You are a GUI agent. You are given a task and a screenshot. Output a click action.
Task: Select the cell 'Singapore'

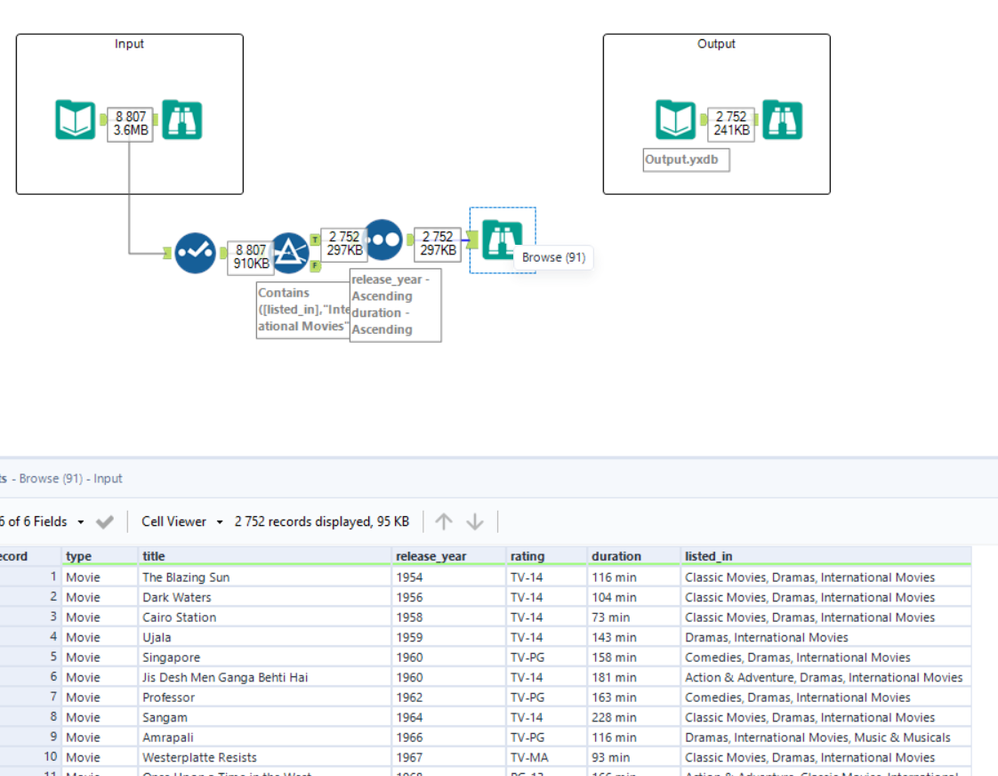(x=264, y=658)
